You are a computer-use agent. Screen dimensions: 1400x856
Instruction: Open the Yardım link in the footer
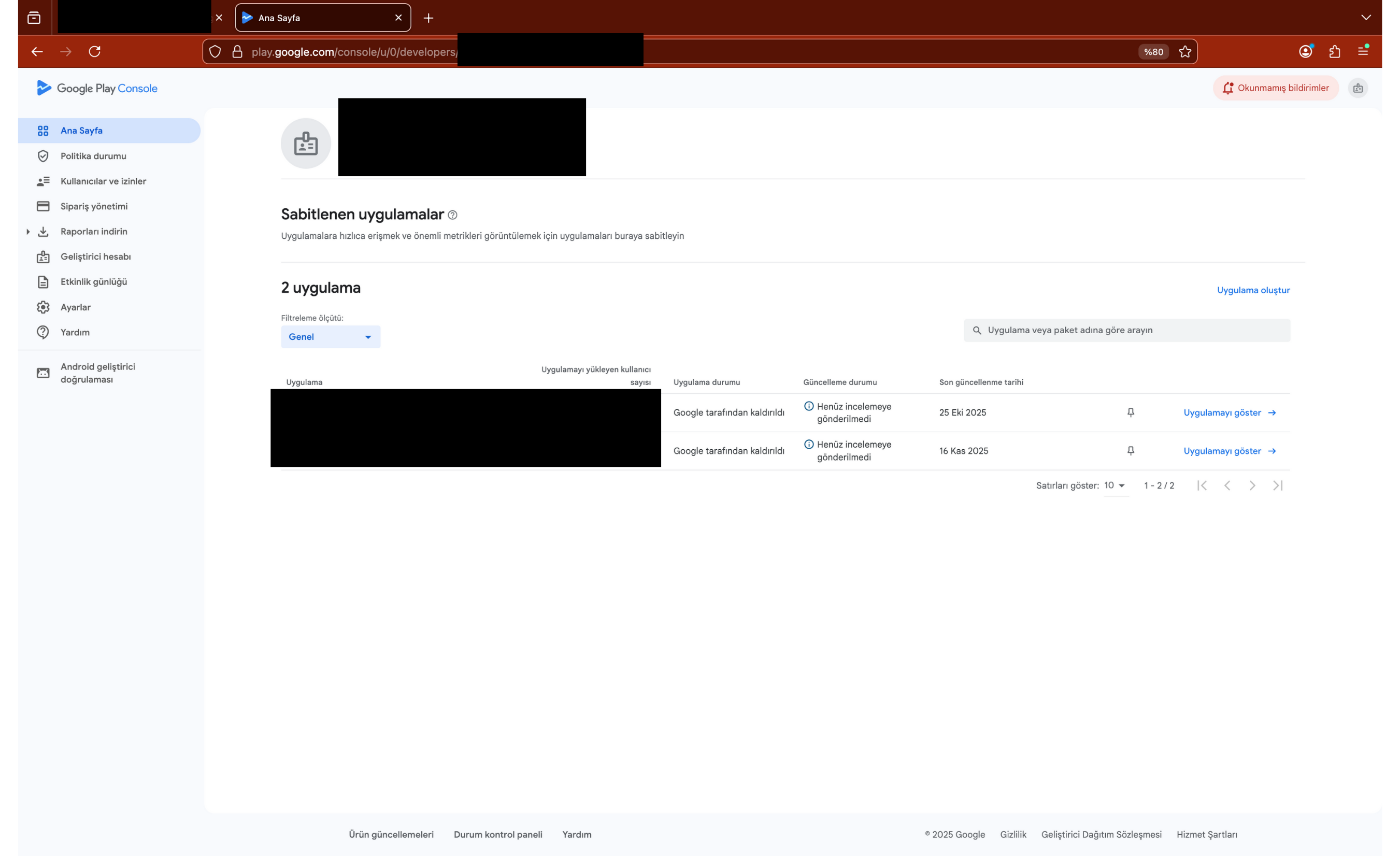[577, 834]
